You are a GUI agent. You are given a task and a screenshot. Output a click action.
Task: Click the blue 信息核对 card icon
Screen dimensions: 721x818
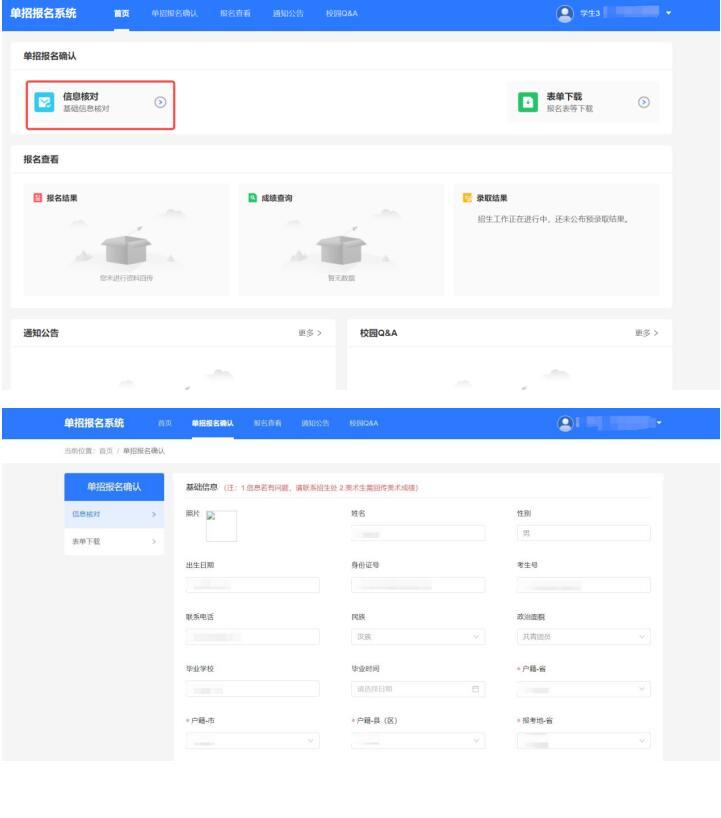tap(45, 102)
